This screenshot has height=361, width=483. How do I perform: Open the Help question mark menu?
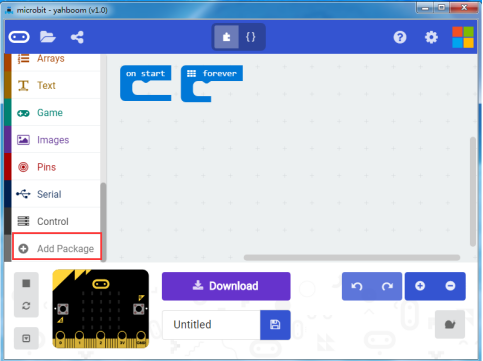tap(400, 37)
